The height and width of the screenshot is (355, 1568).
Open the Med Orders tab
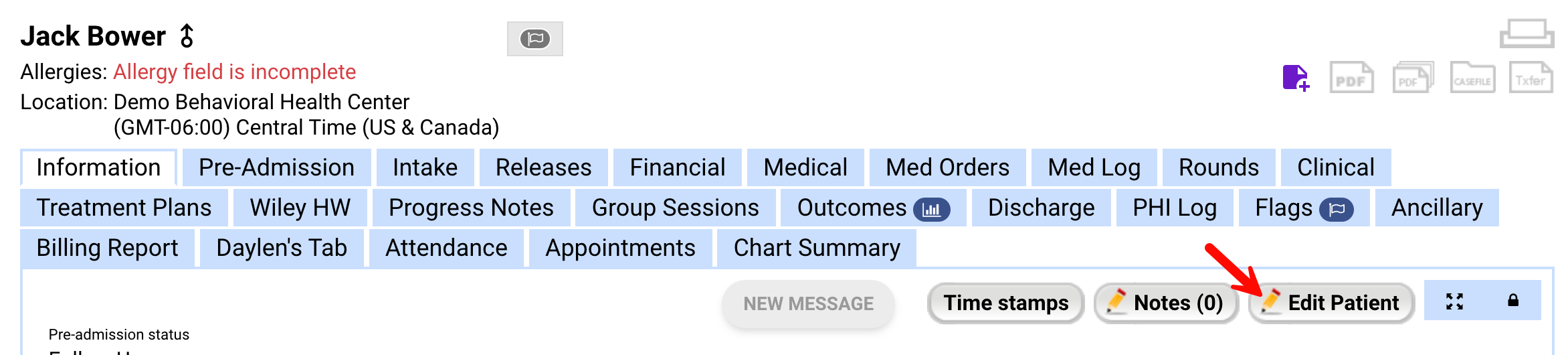947,167
